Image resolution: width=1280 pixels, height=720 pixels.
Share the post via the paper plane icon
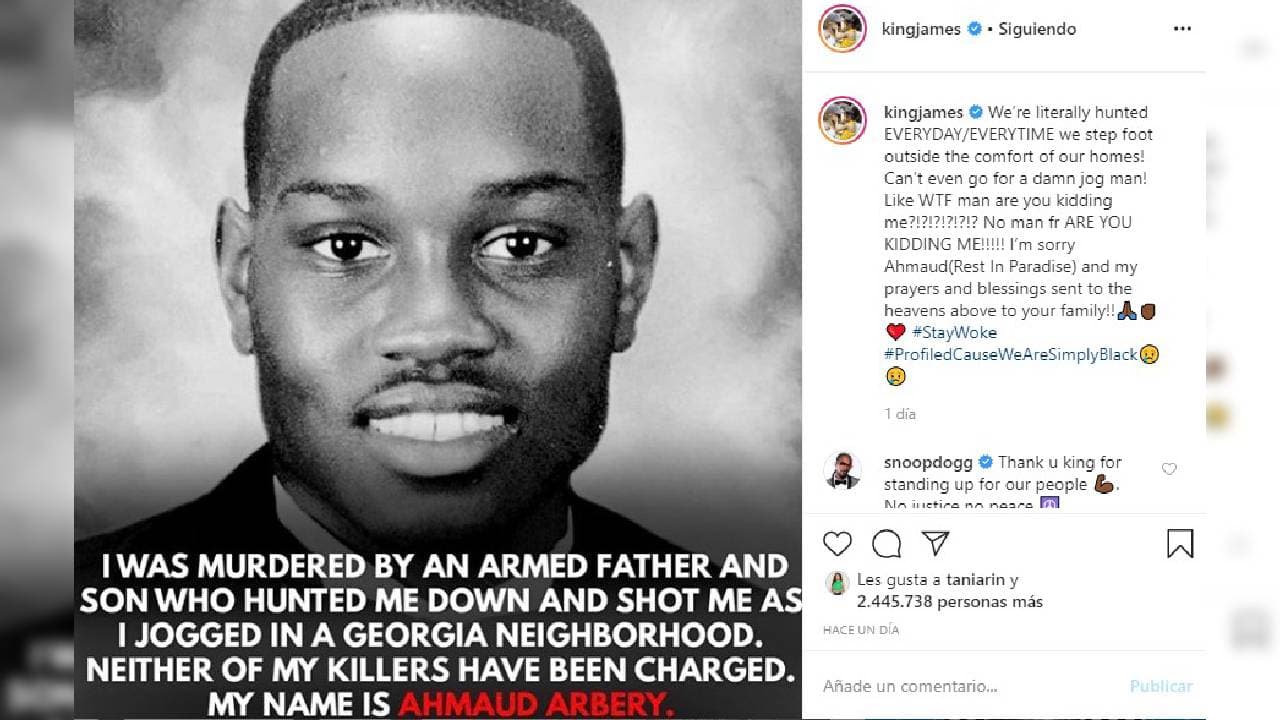click(x=935, y=543)
